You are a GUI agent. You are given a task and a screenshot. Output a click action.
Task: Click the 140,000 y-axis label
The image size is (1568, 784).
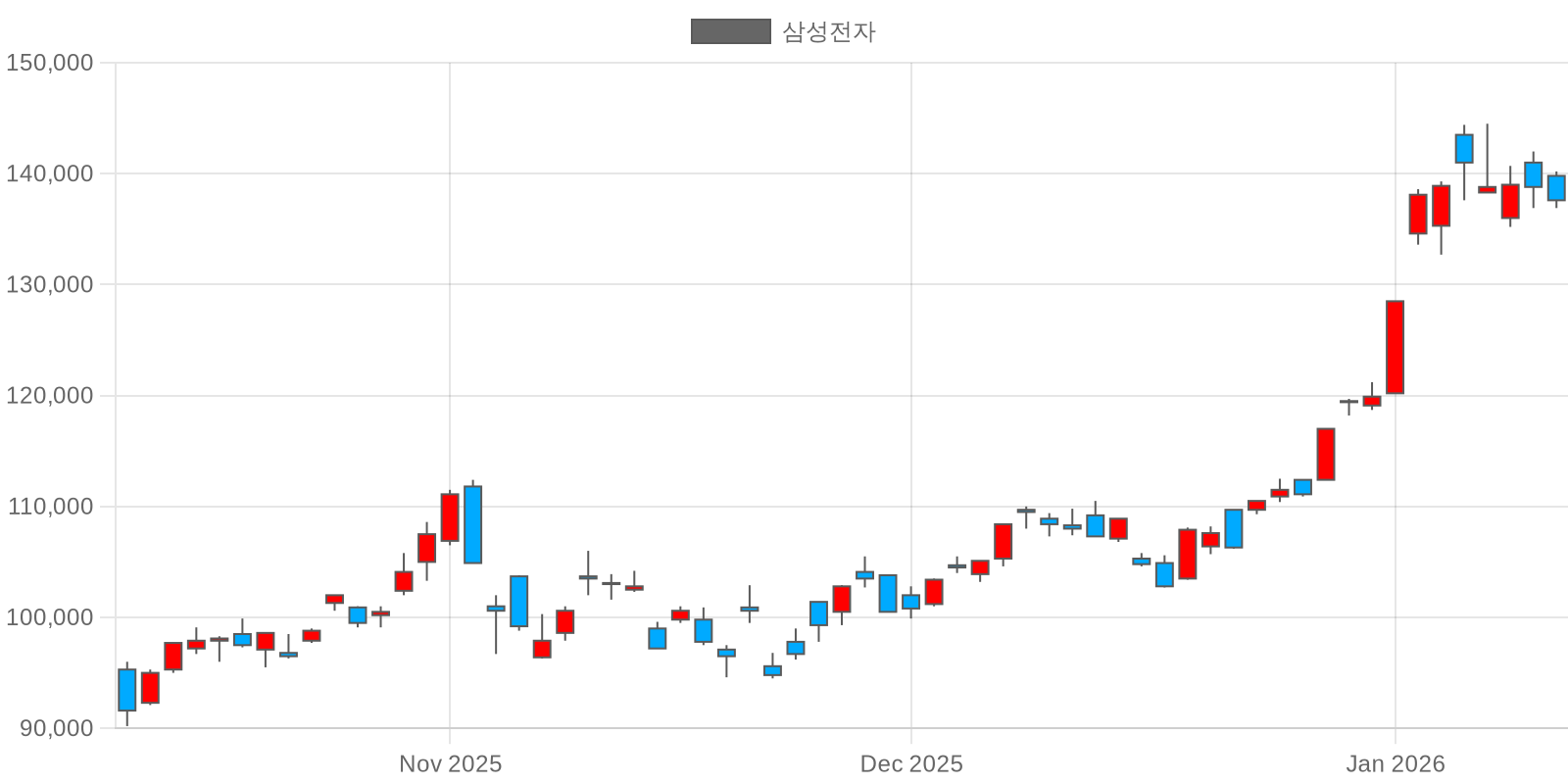50,173
